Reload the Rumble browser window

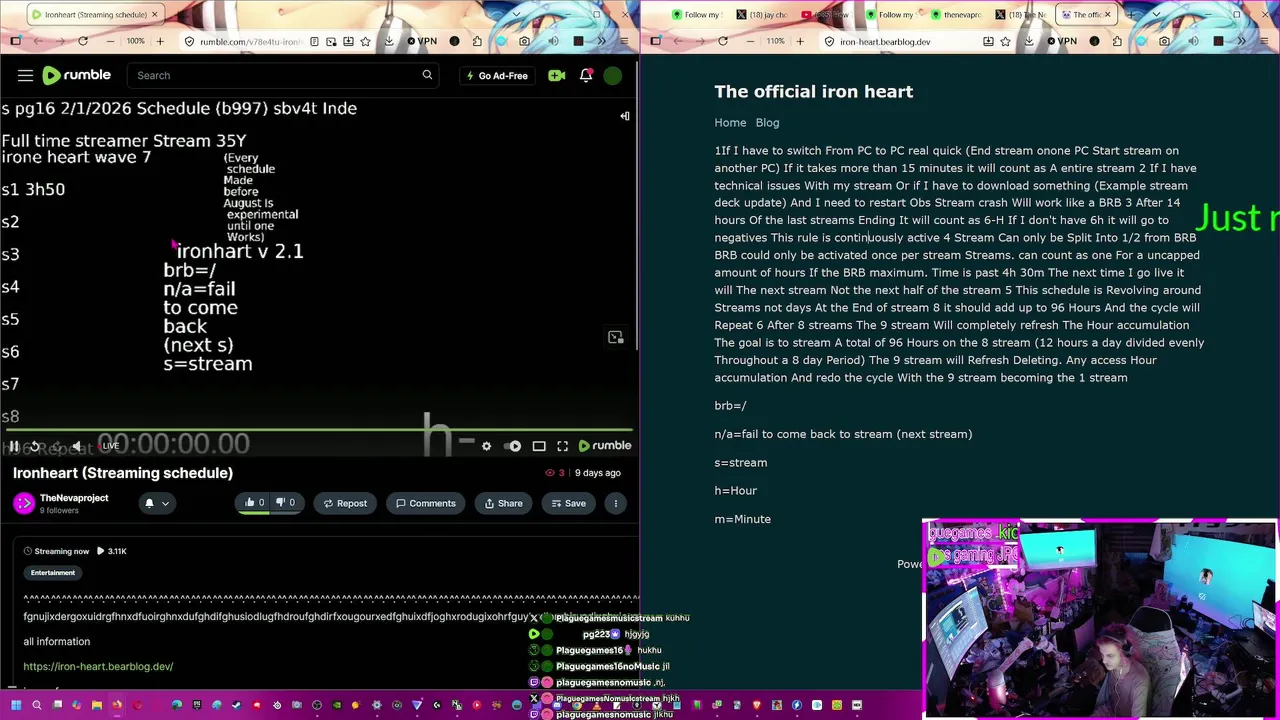point(83,41)
